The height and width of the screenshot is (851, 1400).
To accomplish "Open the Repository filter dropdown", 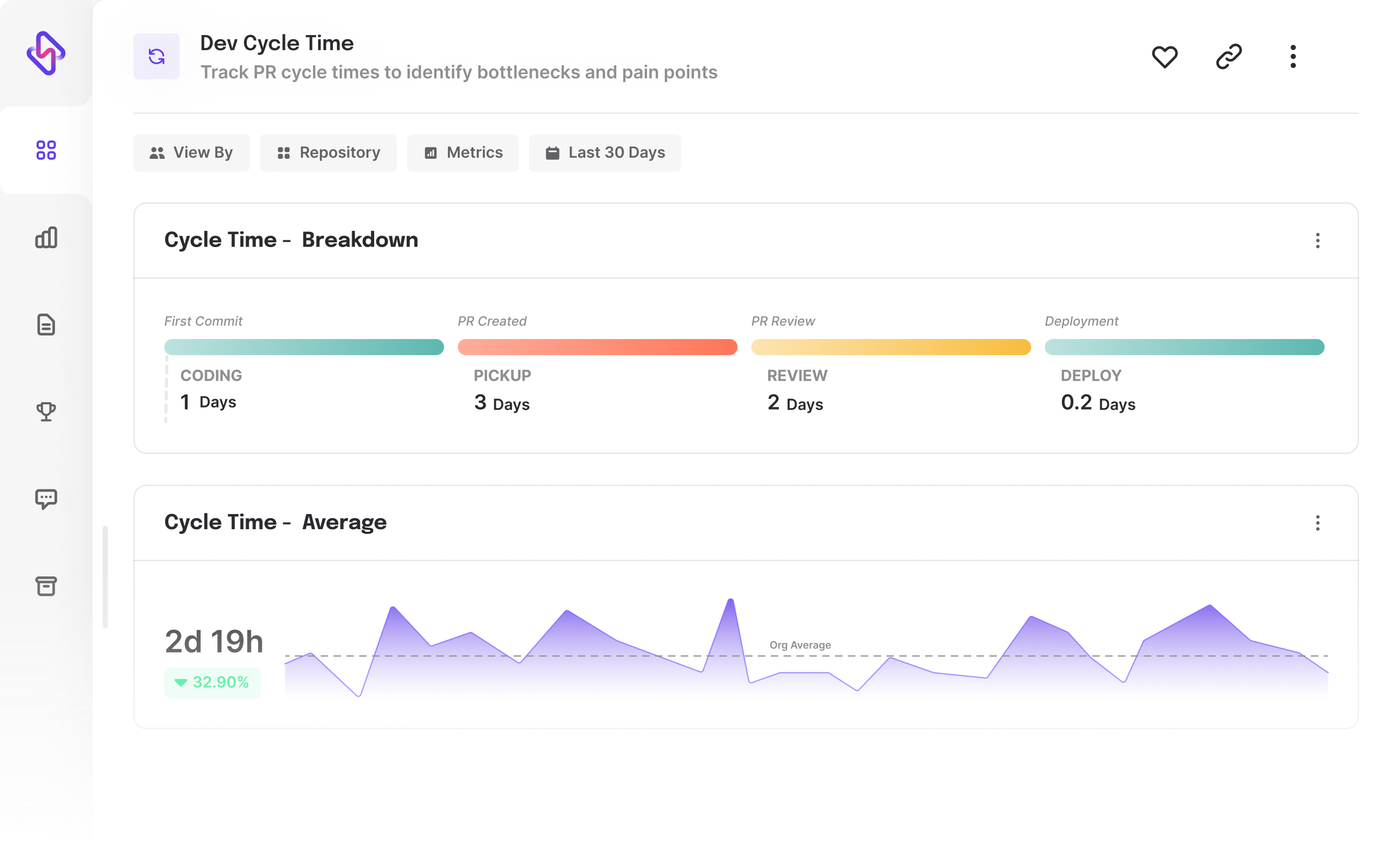I will click(x=328, y=153).
